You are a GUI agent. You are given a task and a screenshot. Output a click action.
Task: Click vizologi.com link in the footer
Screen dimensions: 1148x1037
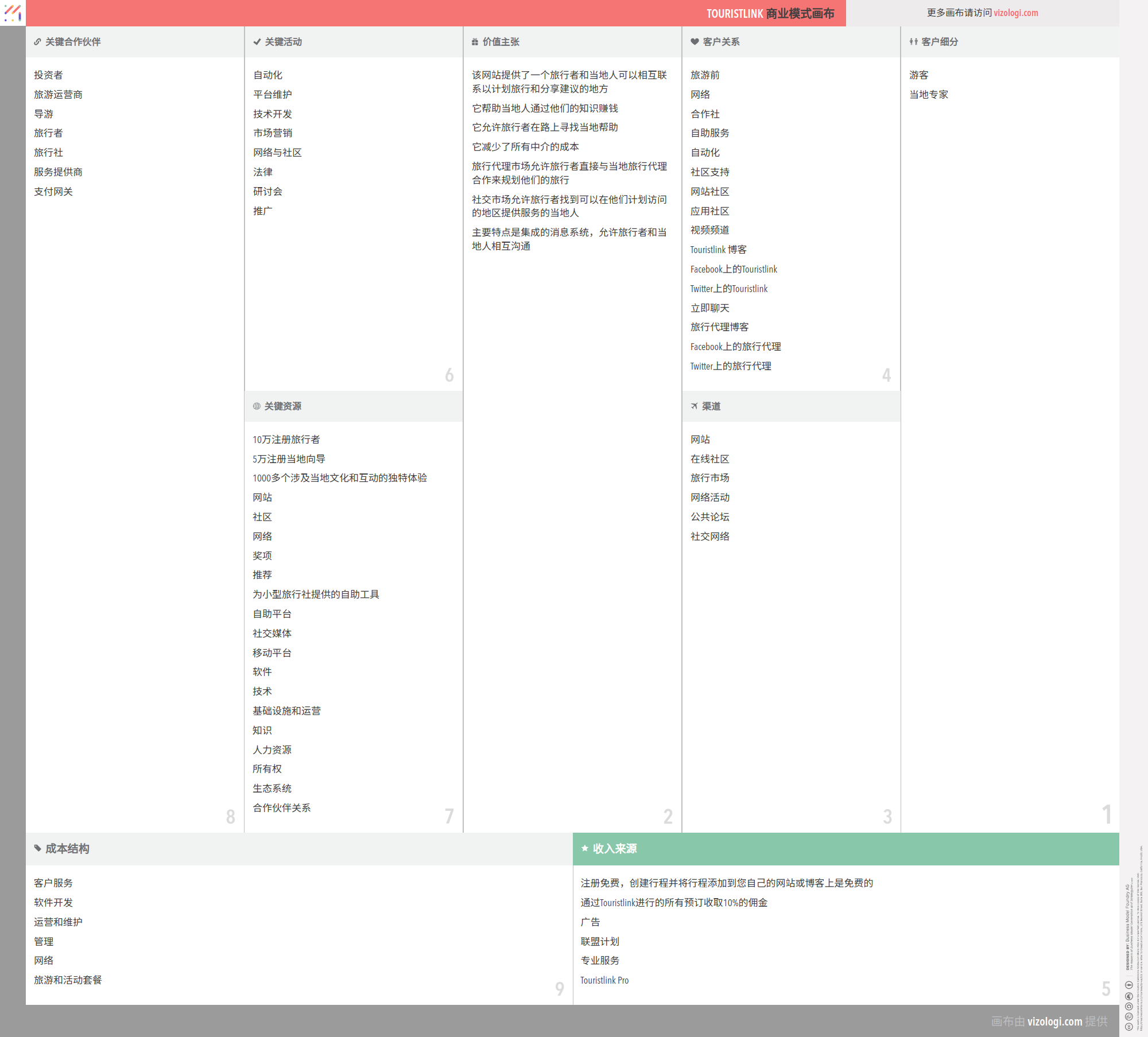[1054, 1022]
